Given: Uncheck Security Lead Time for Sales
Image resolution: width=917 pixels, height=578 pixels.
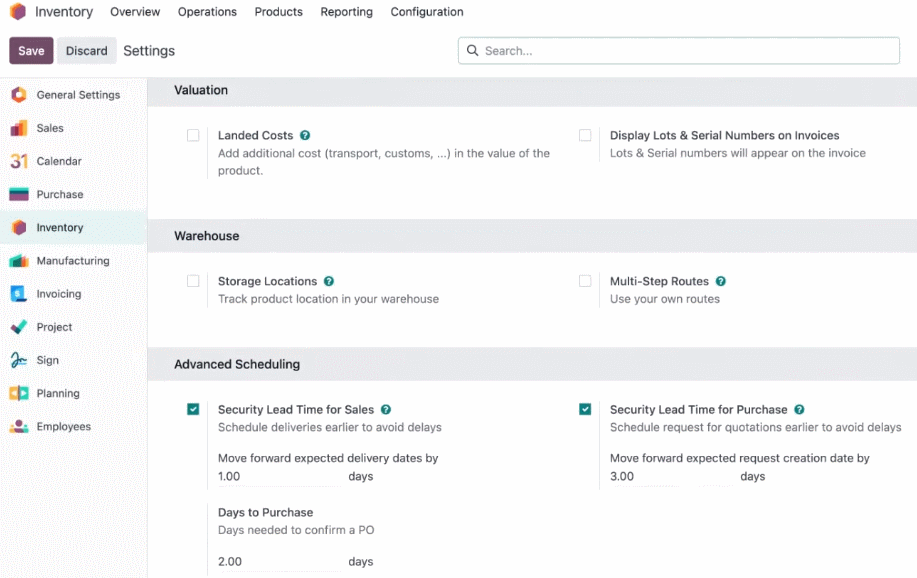Looking at the screenshot, I should (x=193, y=409).
